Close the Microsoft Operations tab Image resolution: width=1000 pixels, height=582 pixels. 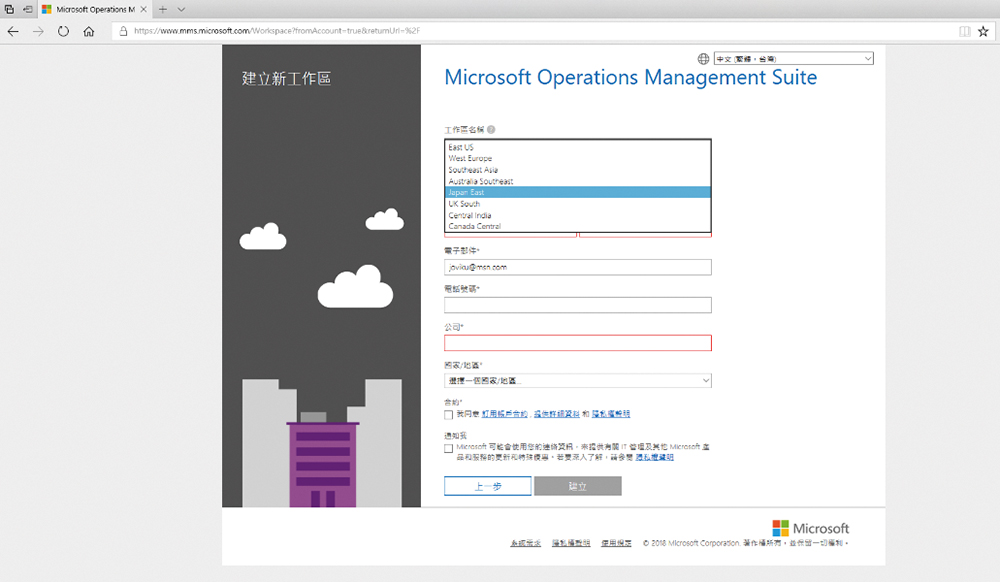[143, 10]
